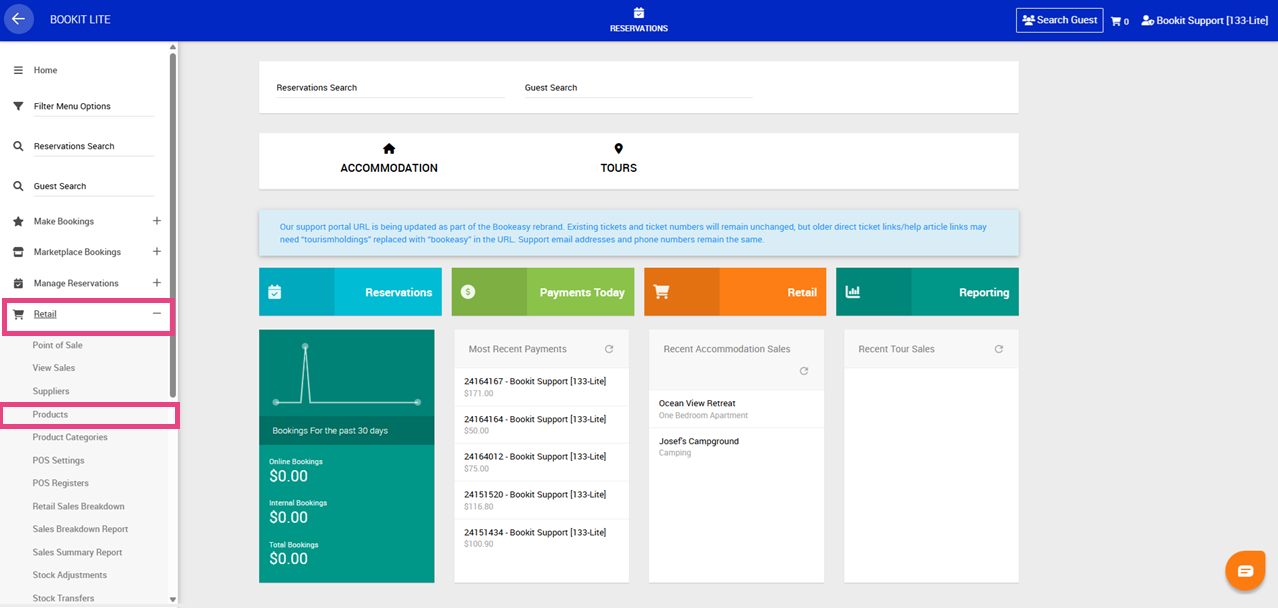The image size is (1278, 608).
Task: Select the Tours tab
Action: [618, 160]
